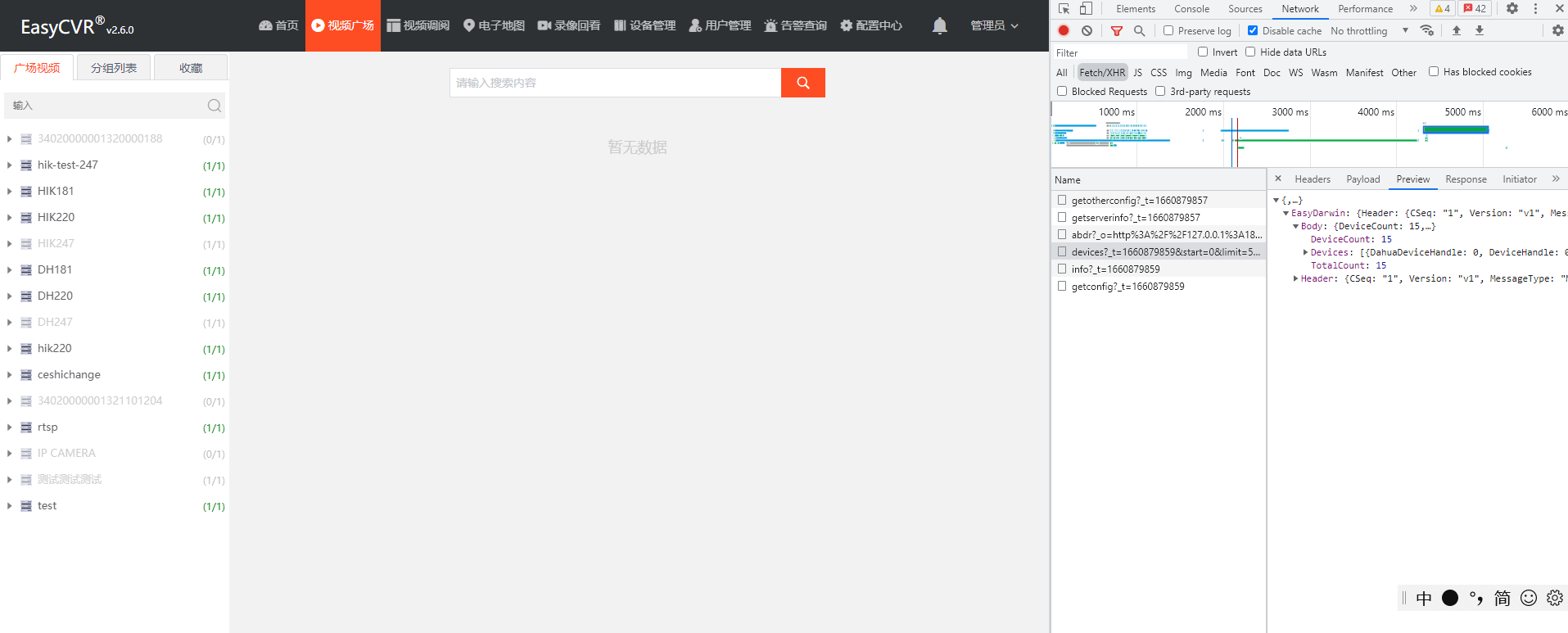Click the tree search magnifier icon

point(215,106)
